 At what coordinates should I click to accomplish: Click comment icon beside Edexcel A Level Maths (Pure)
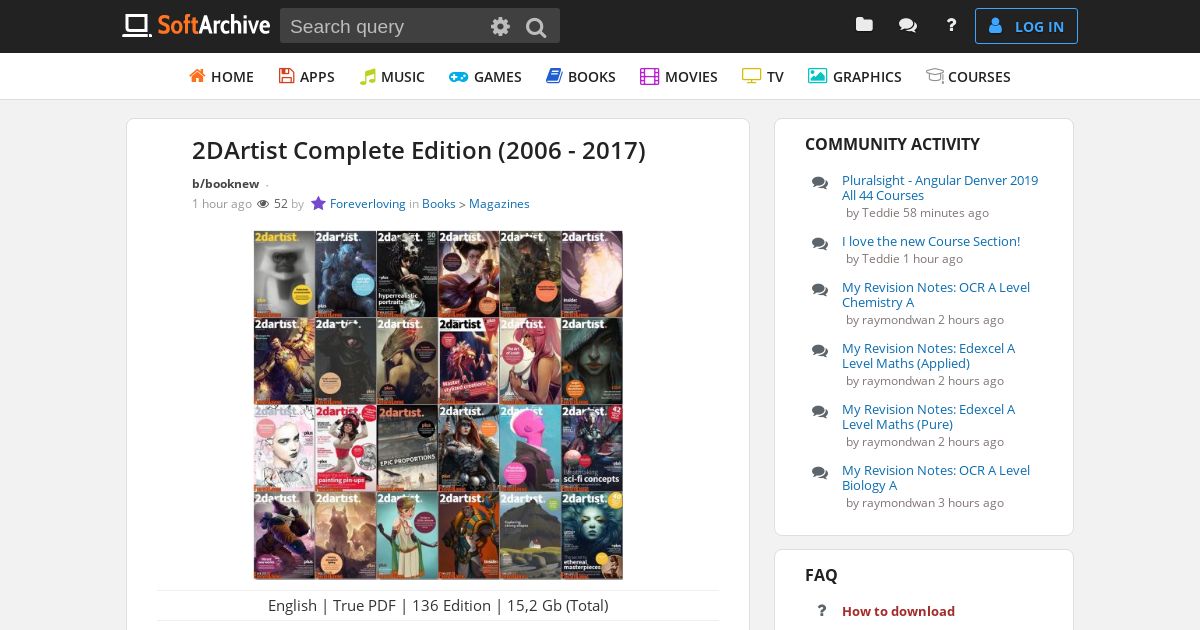820,411
